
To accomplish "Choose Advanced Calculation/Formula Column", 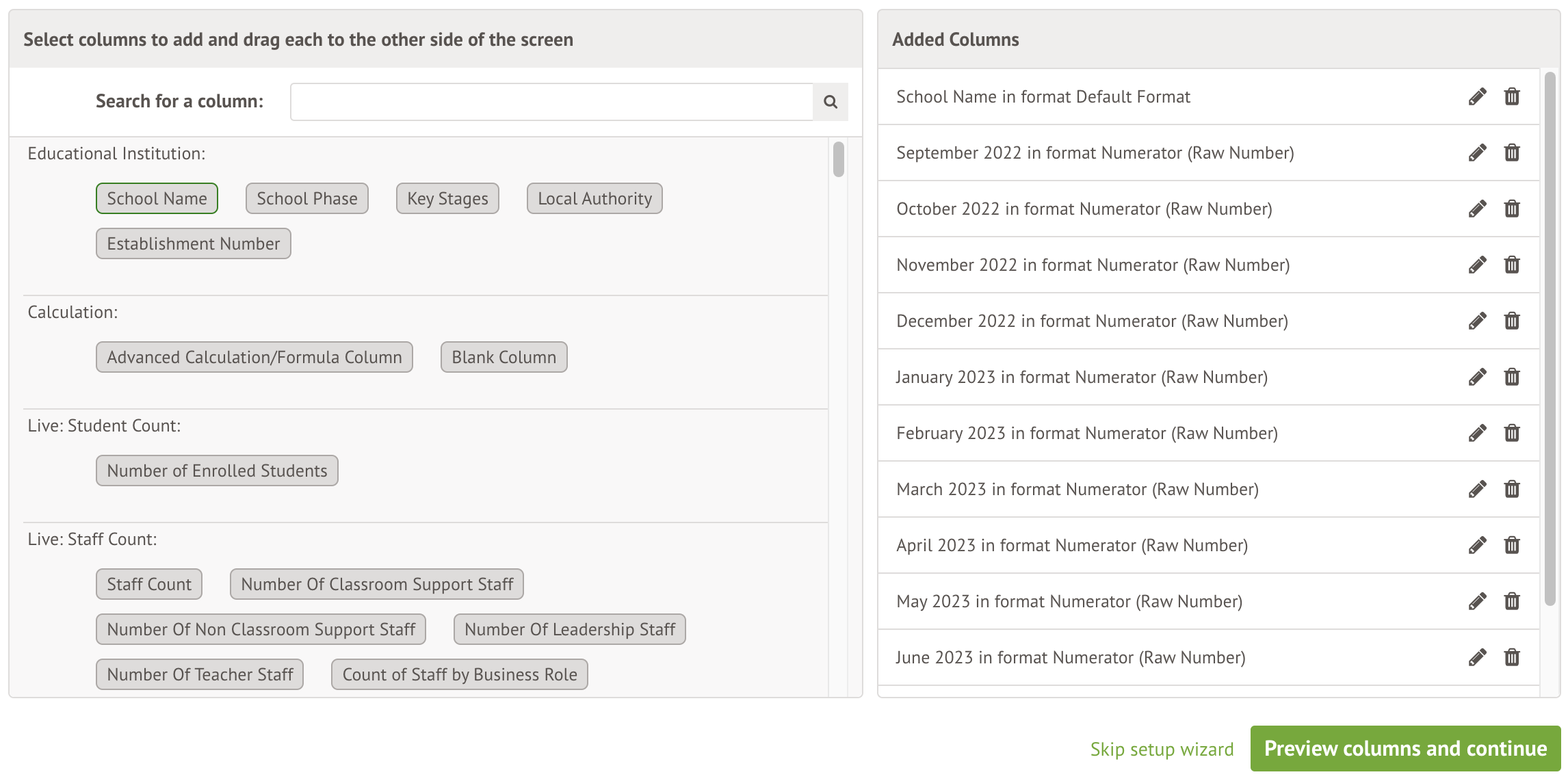I will coord(254,357).
